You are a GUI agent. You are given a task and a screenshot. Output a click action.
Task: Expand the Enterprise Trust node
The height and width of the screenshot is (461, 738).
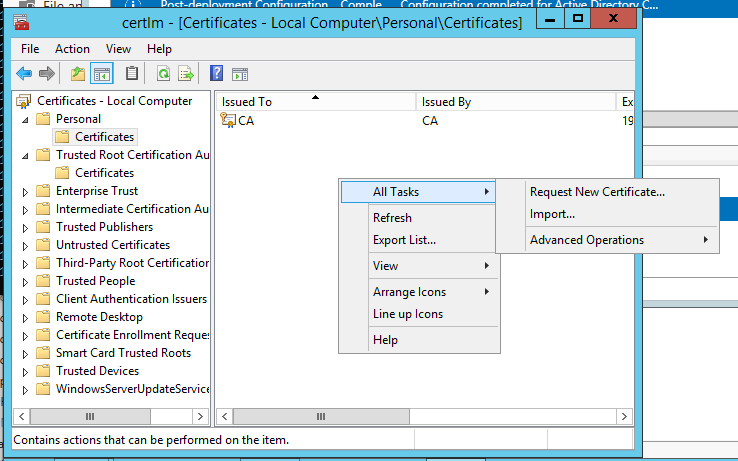[25, 192]
